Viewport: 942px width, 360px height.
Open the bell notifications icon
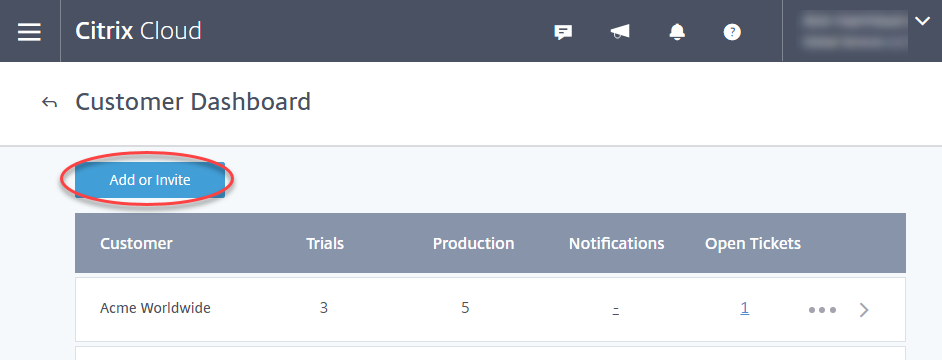pos(677,32)
